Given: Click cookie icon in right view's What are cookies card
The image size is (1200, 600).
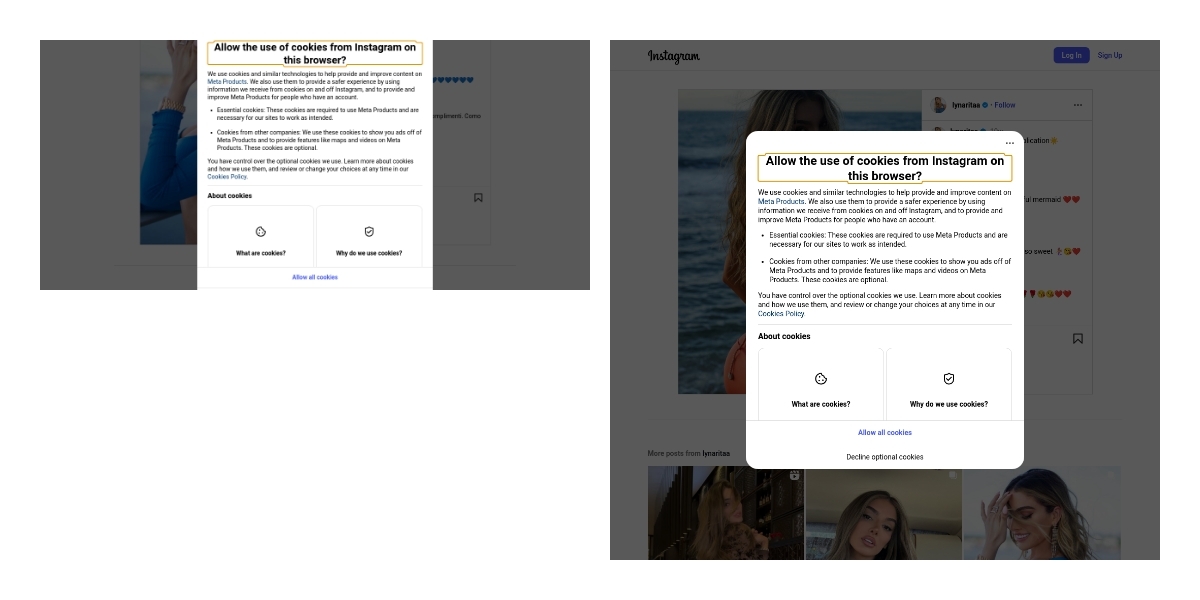Looking at the screenshot, I should pos(821,379).
